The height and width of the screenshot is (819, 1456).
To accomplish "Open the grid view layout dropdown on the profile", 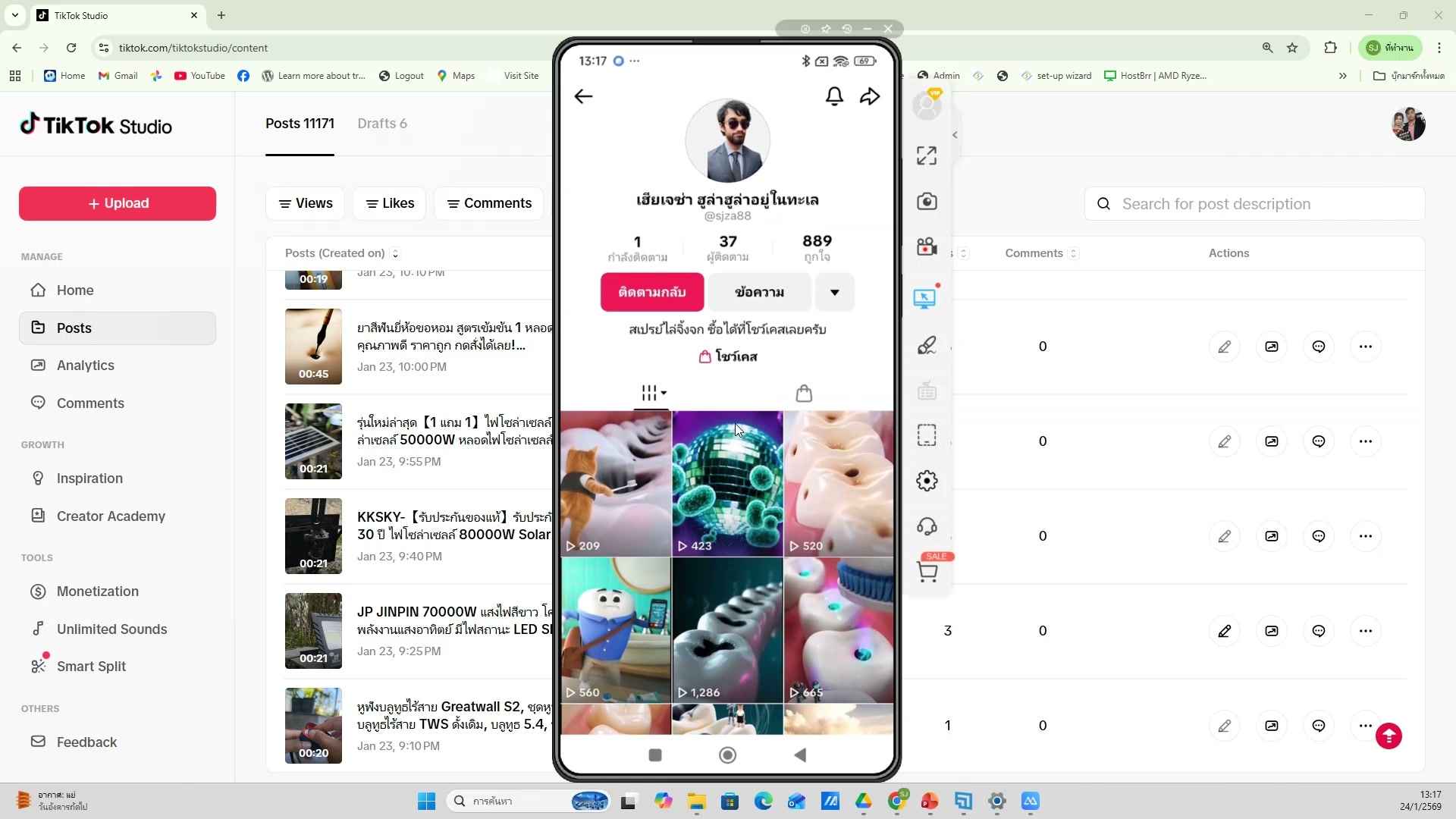I will 652,393.
